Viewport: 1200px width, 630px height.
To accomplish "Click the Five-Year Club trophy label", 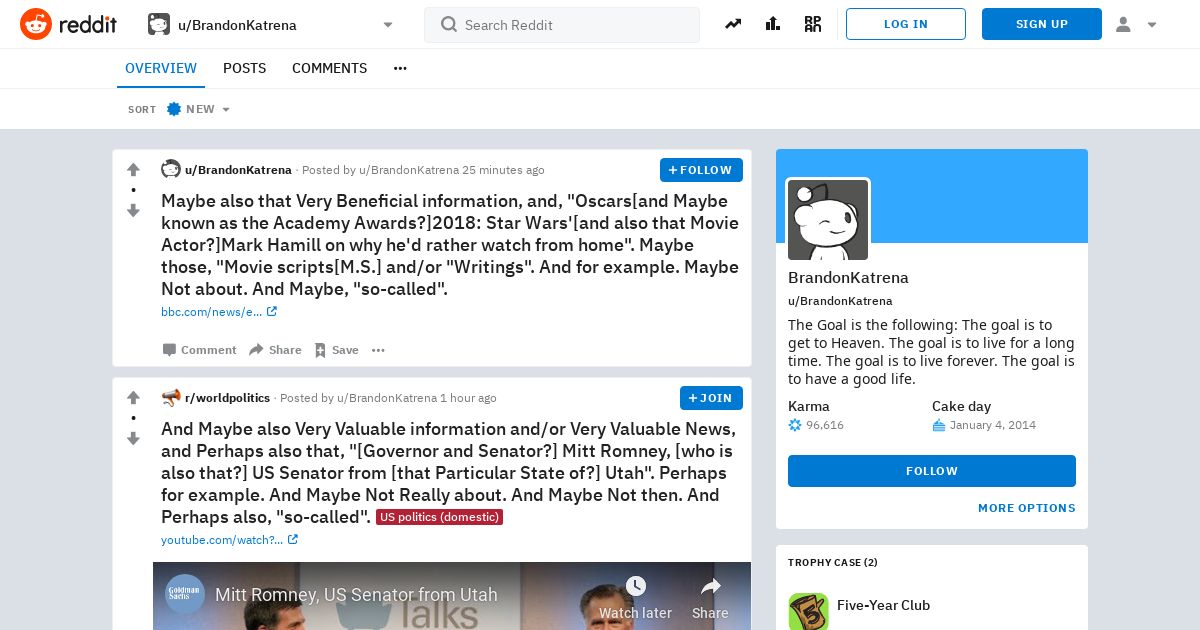I will click(x=883, y=605).
